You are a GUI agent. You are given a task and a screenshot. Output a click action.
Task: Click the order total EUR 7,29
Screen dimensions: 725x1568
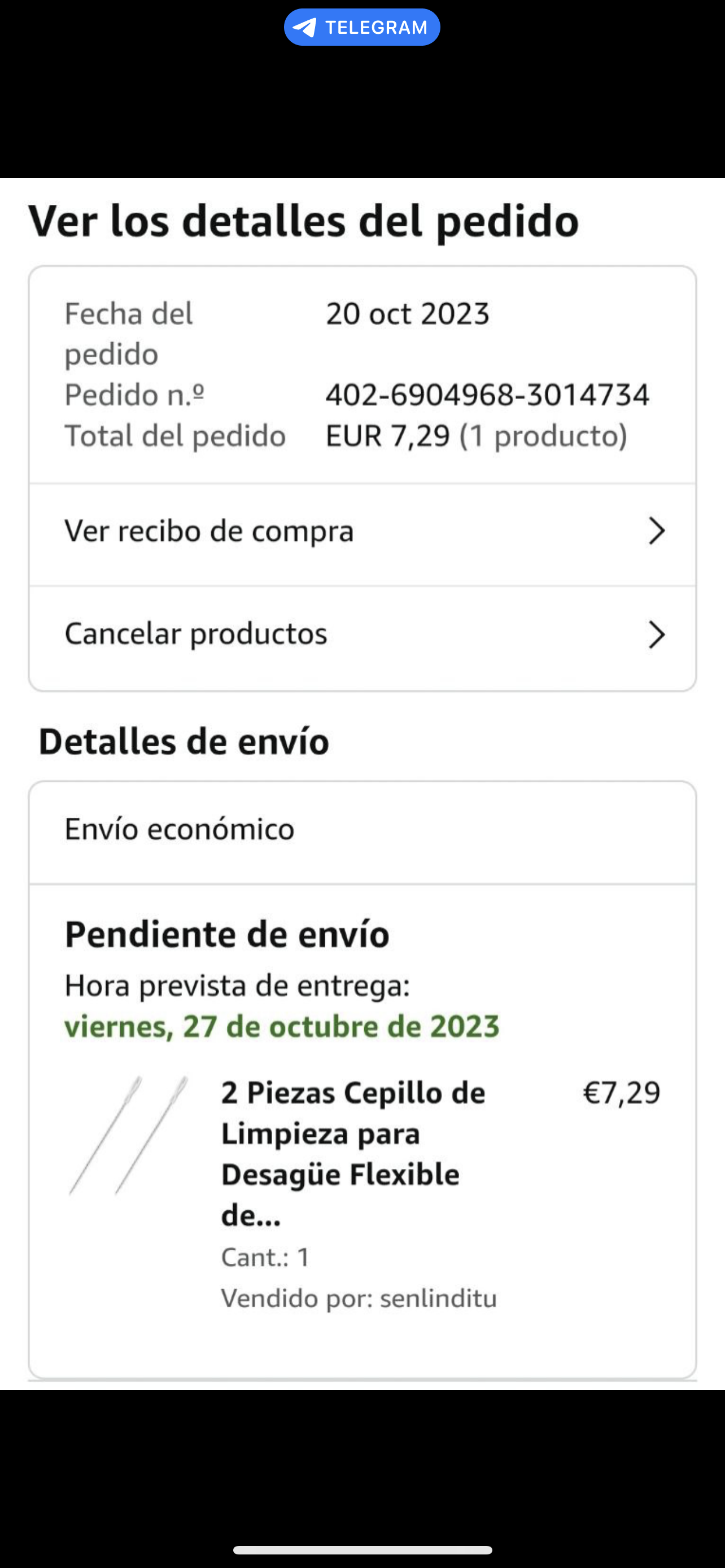pos(388,436)
